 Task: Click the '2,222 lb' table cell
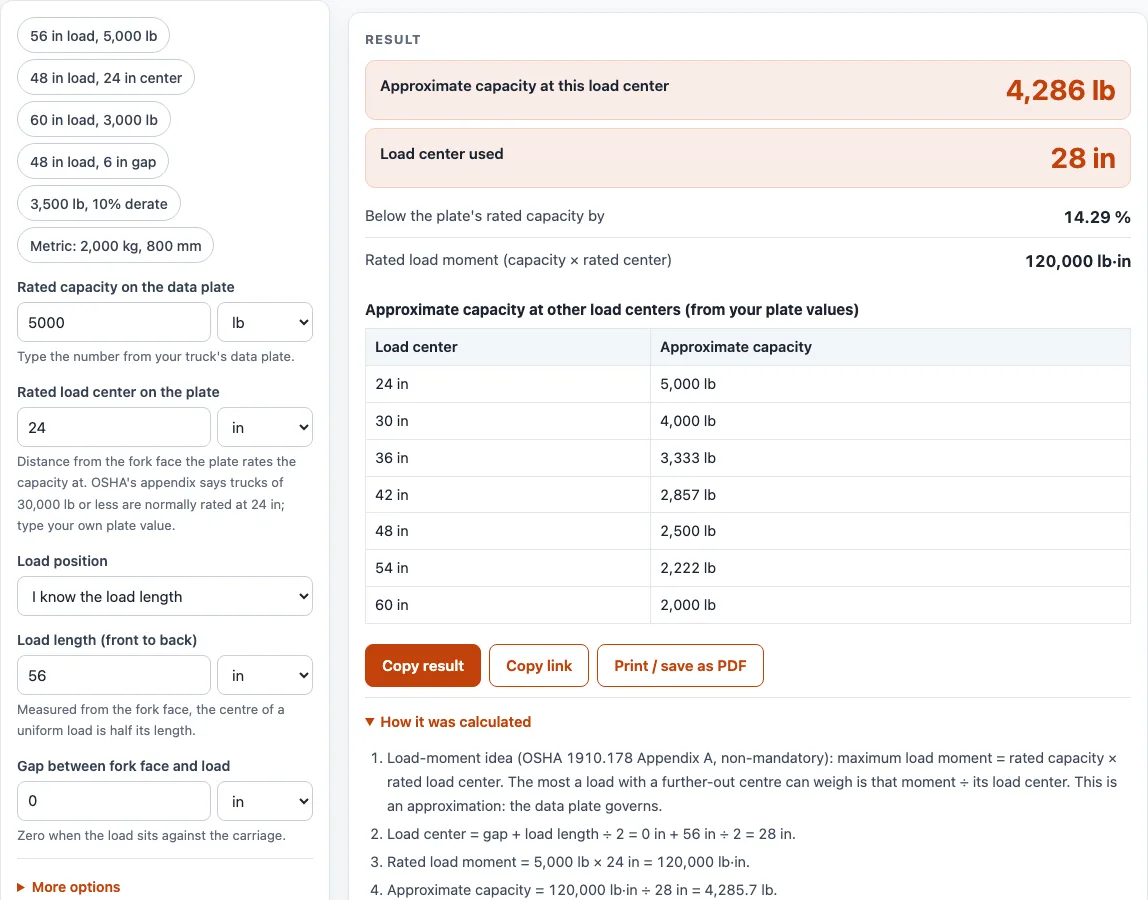(x=890, y=568)
